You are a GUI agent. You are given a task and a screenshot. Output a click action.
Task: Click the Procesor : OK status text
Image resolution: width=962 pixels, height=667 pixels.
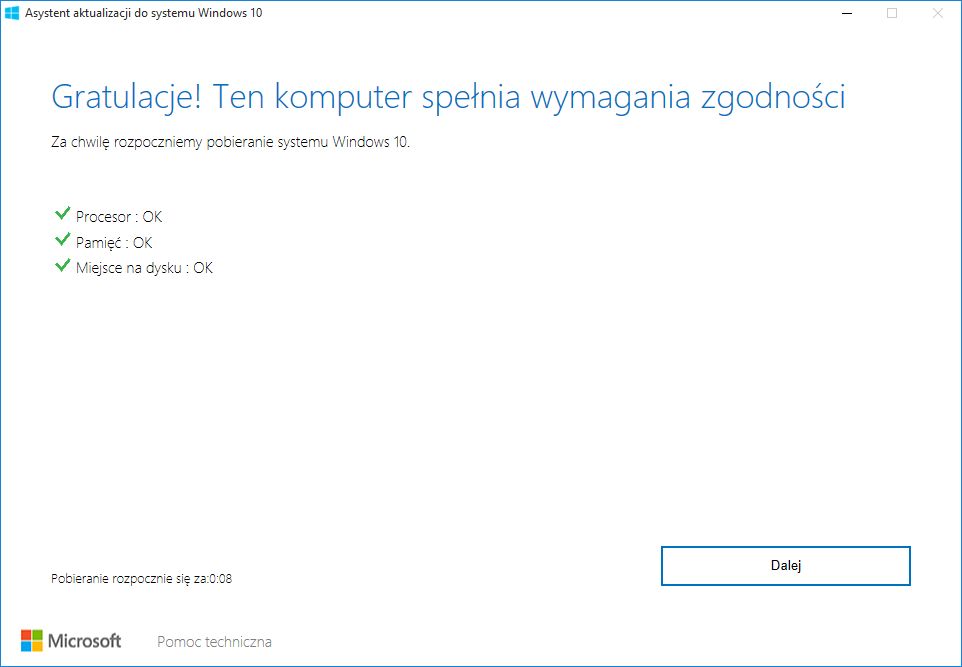pos(119,217)
